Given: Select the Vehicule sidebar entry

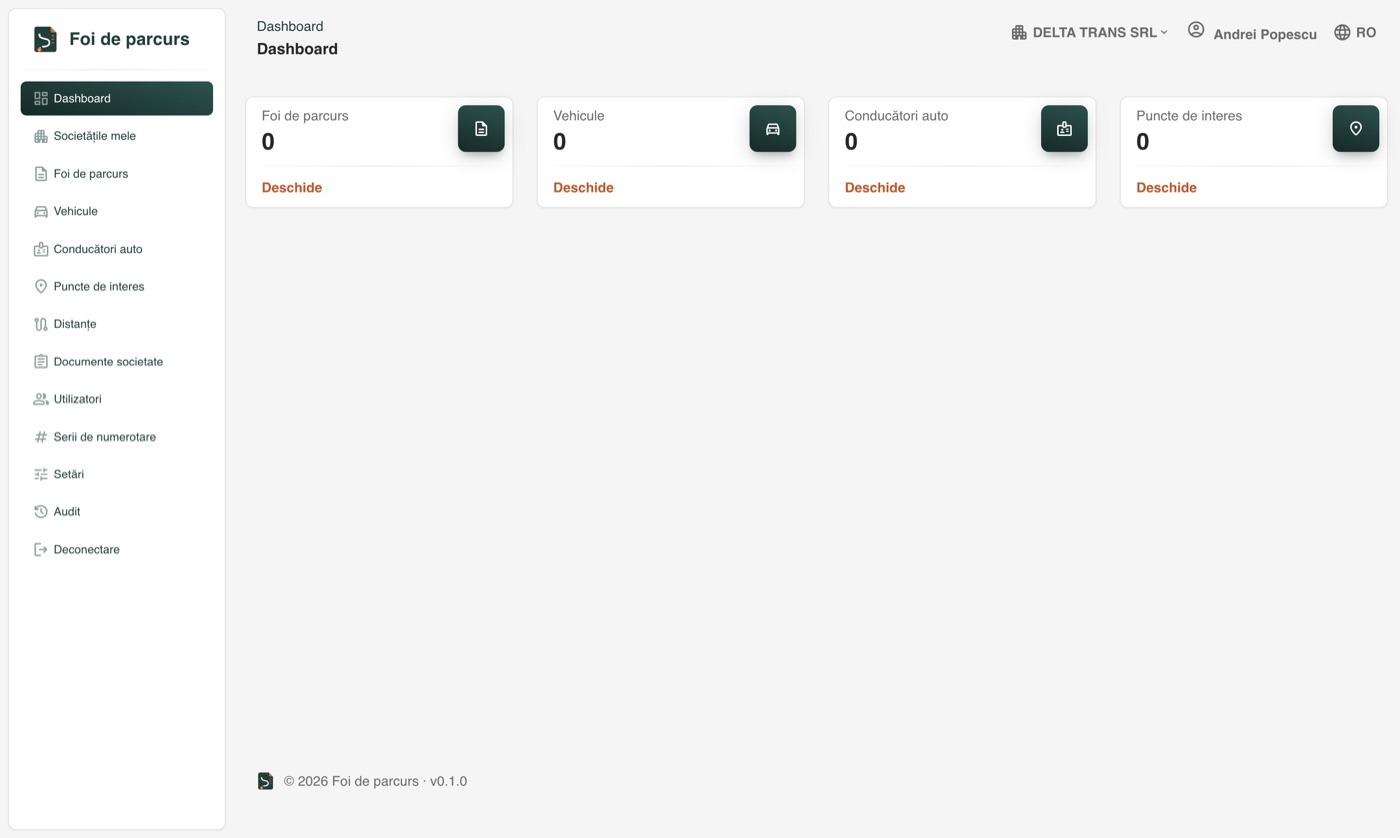Looking at the screenshot, I should 117,211.
